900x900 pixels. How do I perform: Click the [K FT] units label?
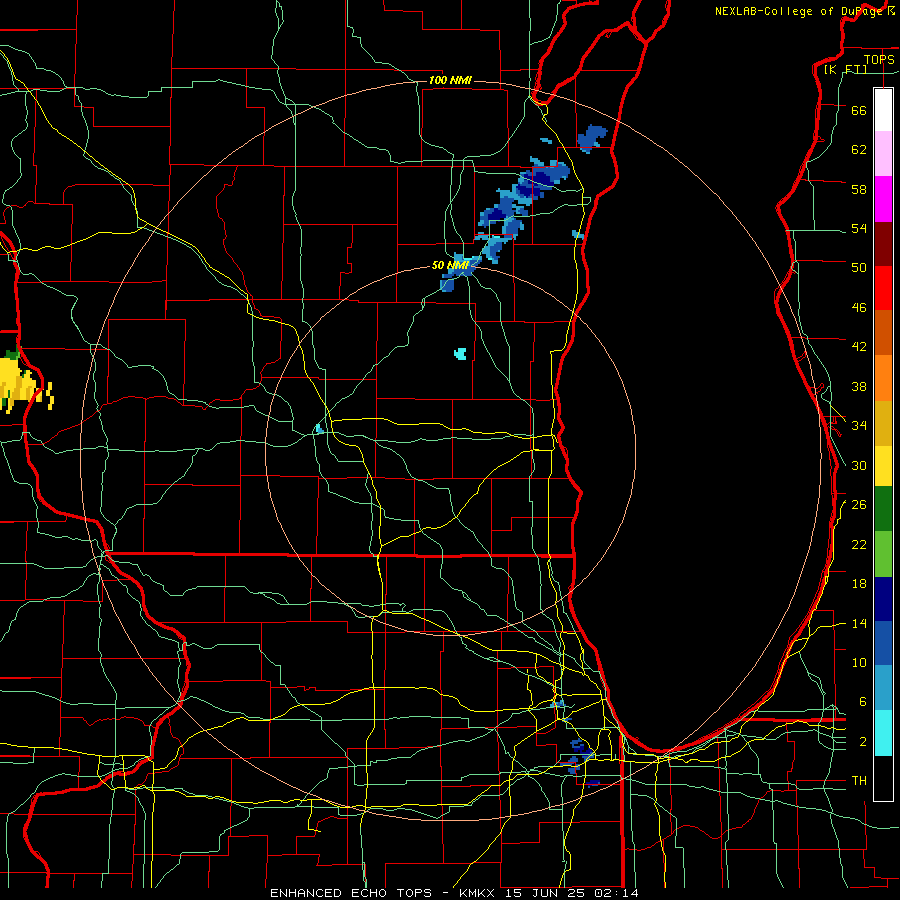845,70
